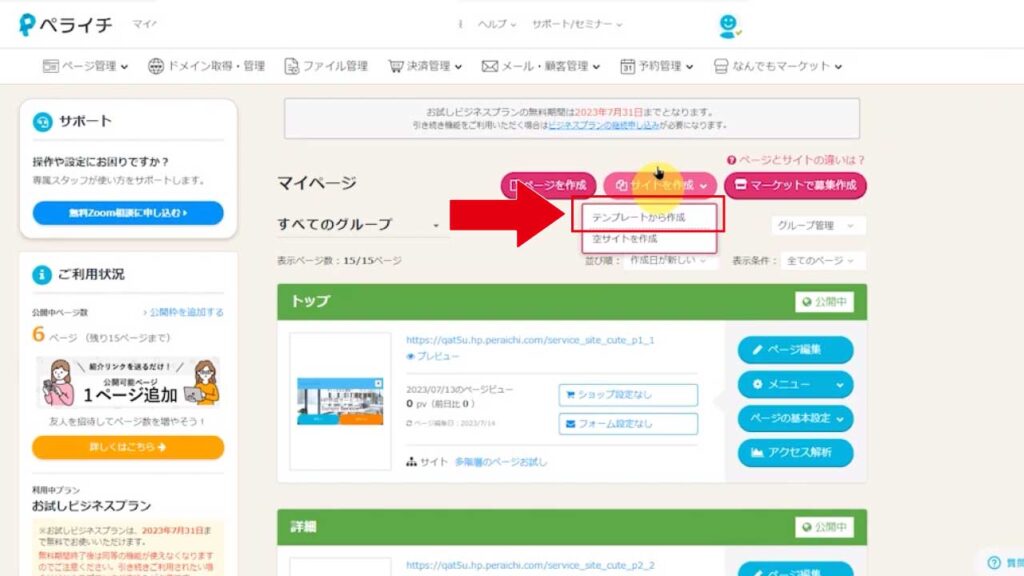Open ドメイン取得・管理 in the navigation bar
Image resolution: width=1024 pixels, height=576 pixels.
pyautogui.click(x=206, y=66)
